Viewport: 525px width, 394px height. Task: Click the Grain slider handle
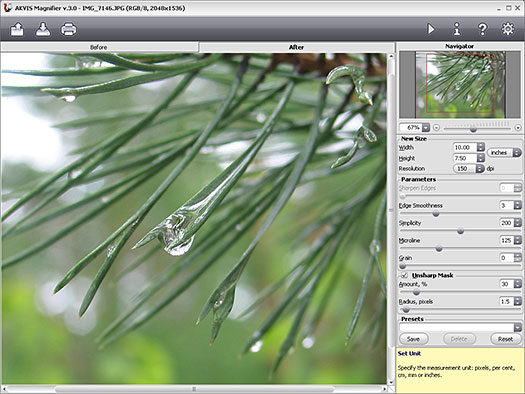[403, 266]
